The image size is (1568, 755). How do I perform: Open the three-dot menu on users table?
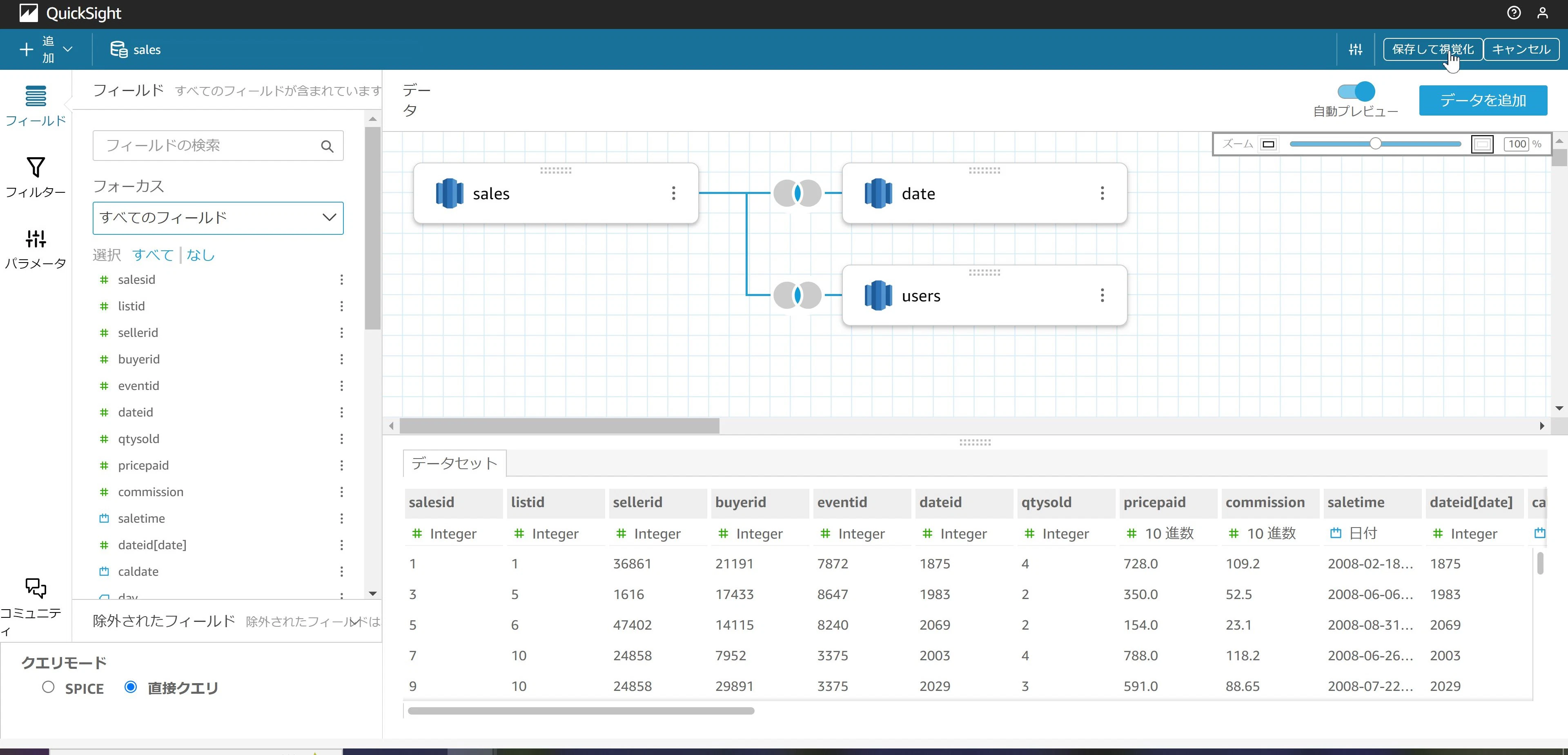click(x=1102, y=295)
